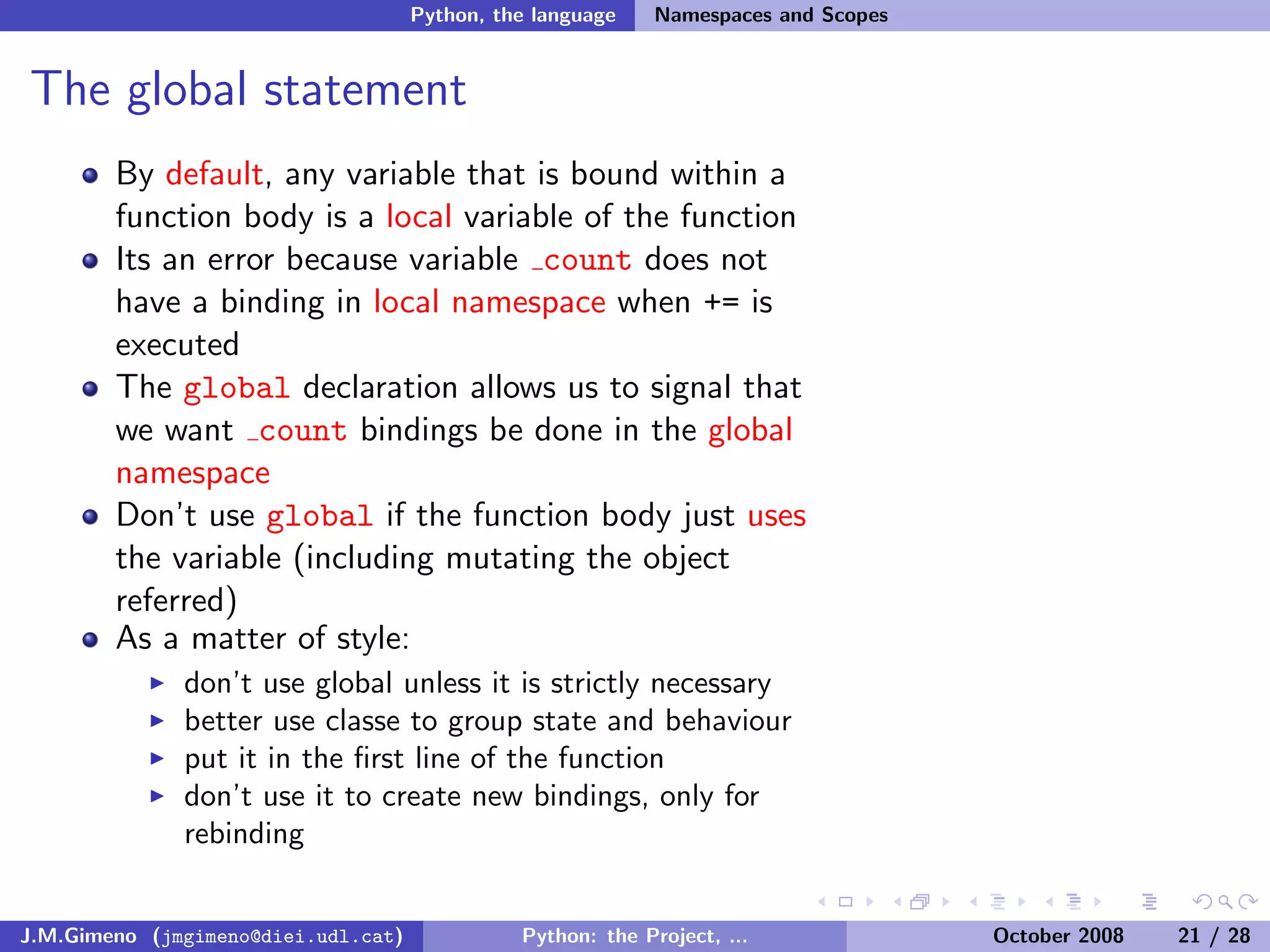
Task: Click the next frame arrow after the stacked frames icon
Action: pos(946,902)
